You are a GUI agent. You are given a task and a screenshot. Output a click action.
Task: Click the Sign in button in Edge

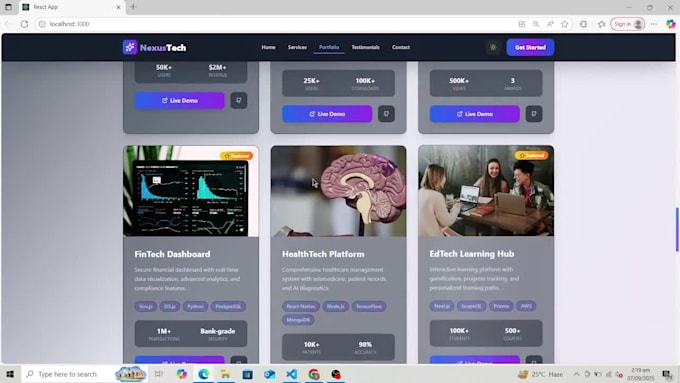coord(627,24)
